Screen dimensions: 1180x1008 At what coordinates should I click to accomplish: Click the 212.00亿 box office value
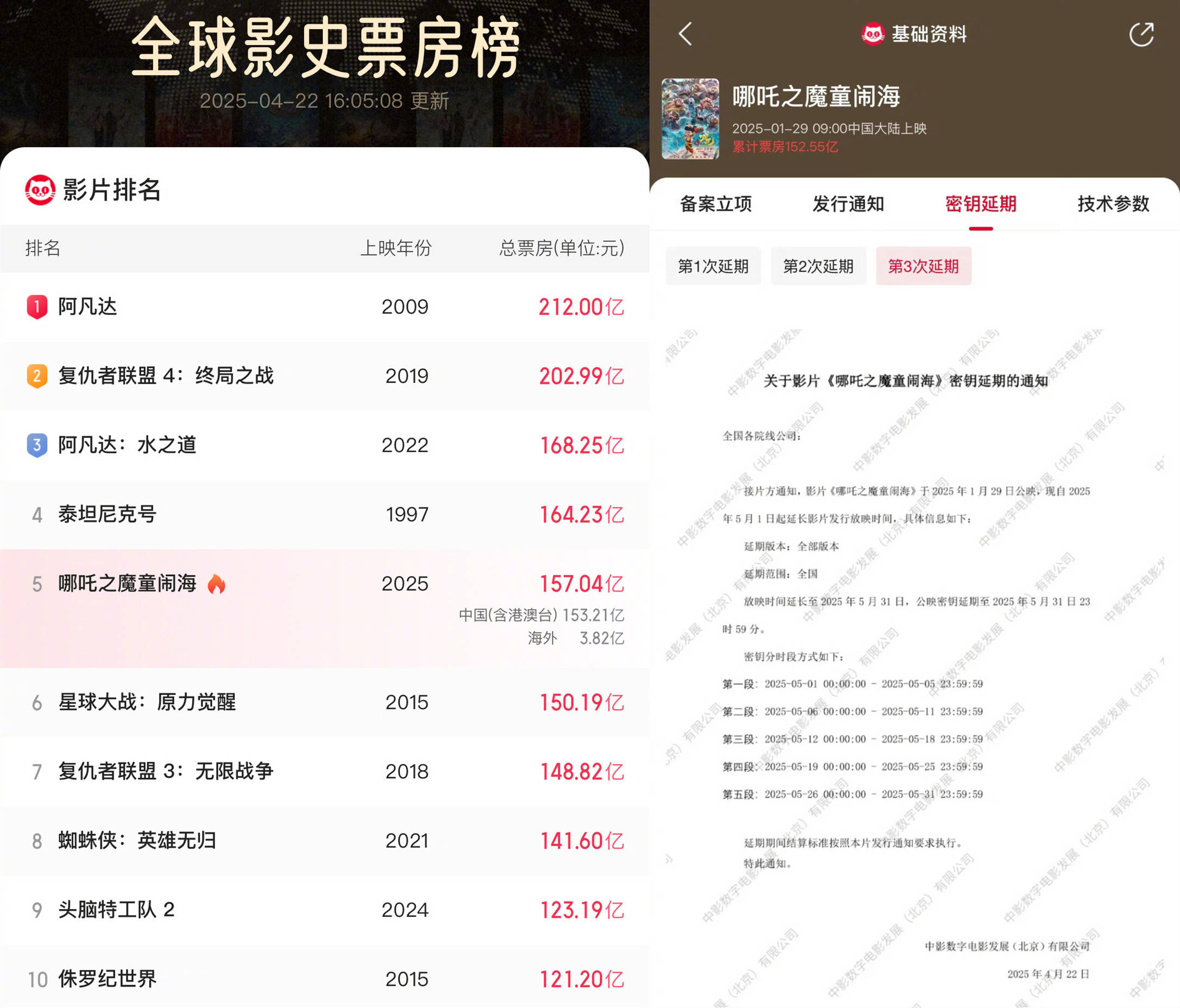point(581,308)
